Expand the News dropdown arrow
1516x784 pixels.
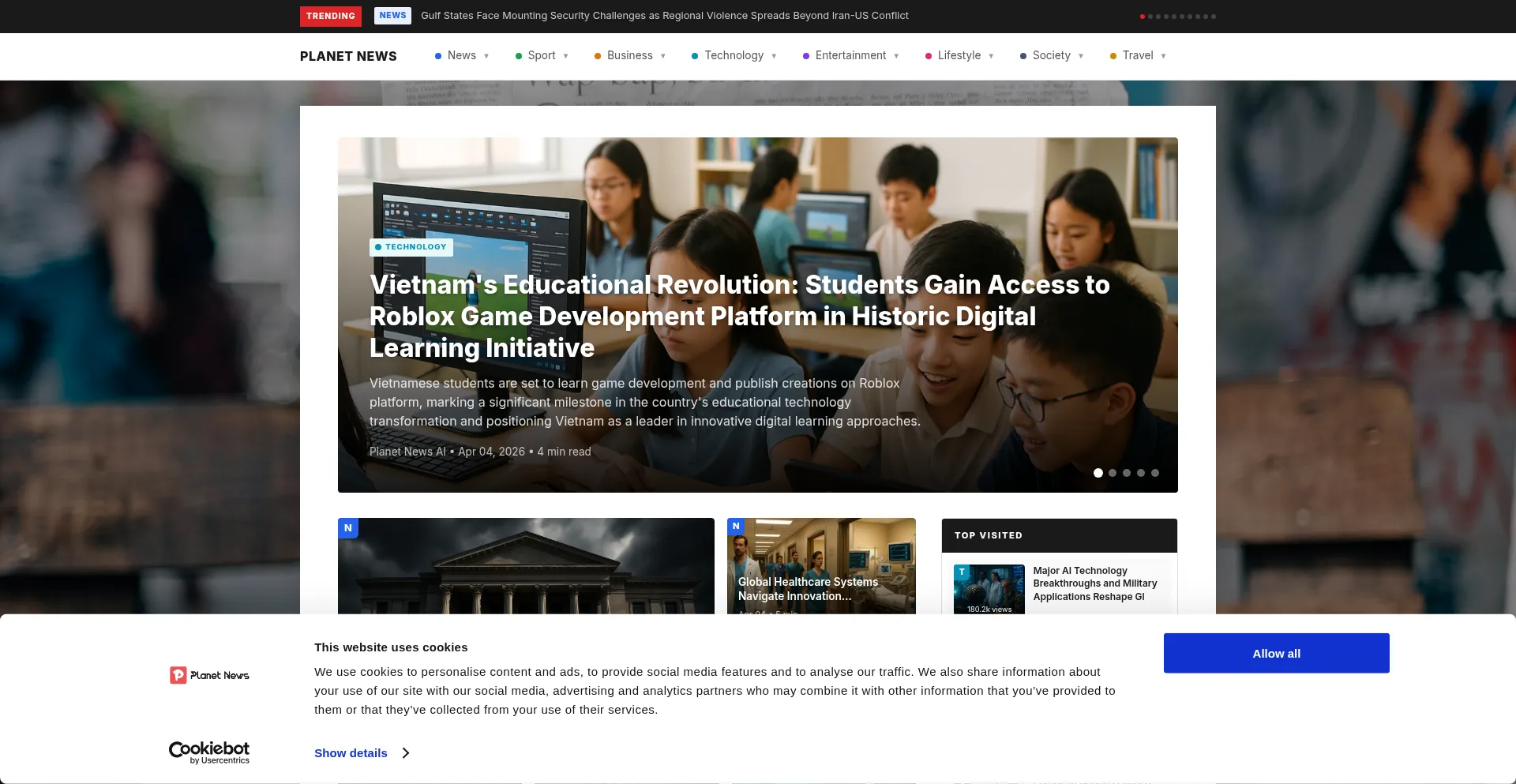486,56
